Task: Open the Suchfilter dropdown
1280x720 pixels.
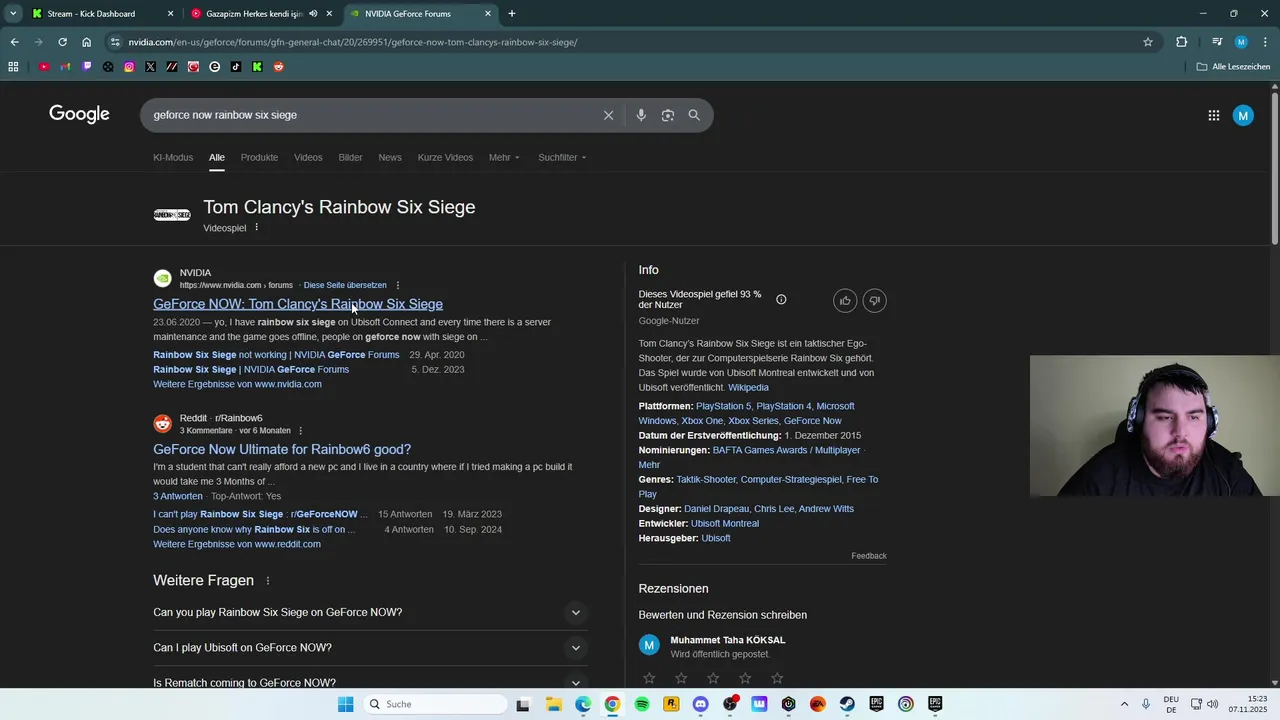Action: click(562, 158)
